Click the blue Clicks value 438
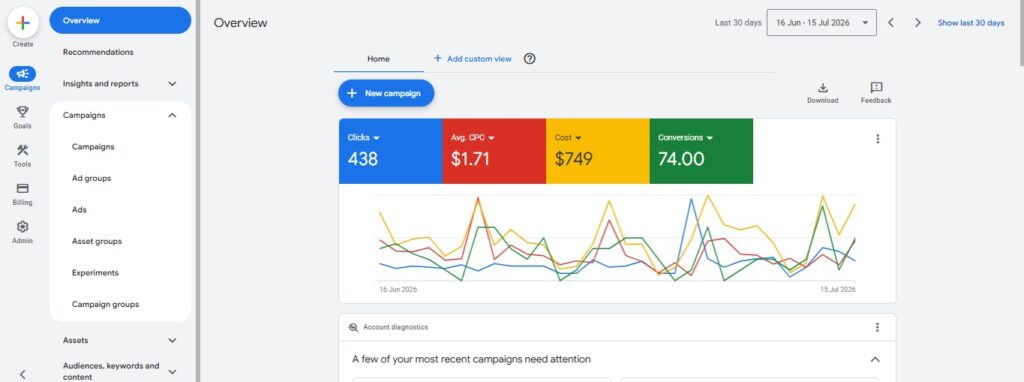 pyautogui.click(x=362, y=159)
